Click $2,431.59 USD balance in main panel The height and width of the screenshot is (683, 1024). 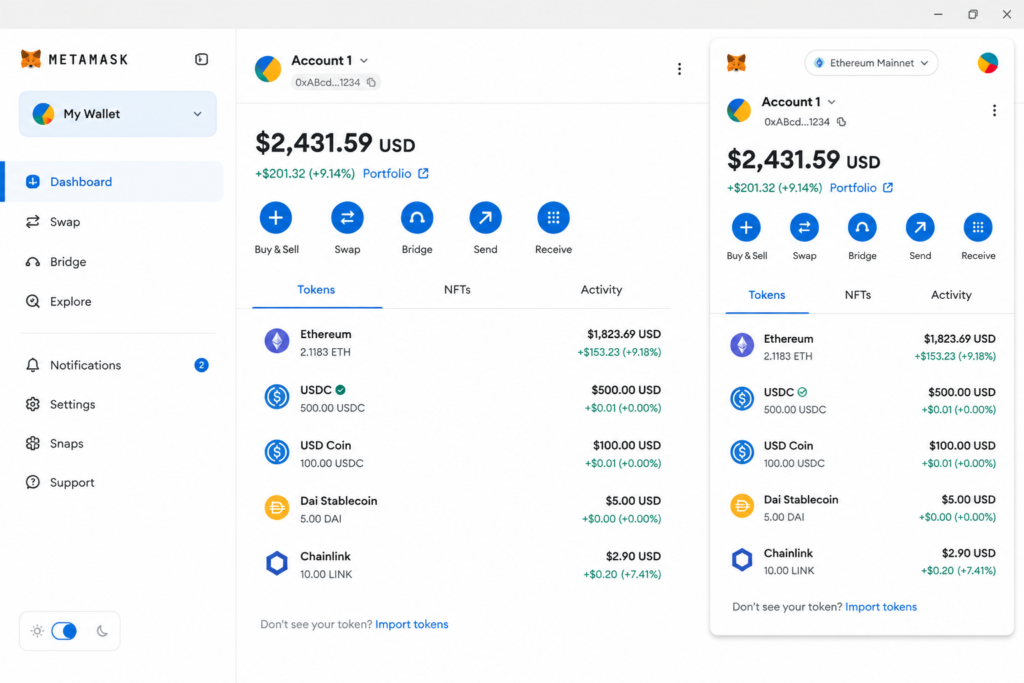(x=335, y=143)
